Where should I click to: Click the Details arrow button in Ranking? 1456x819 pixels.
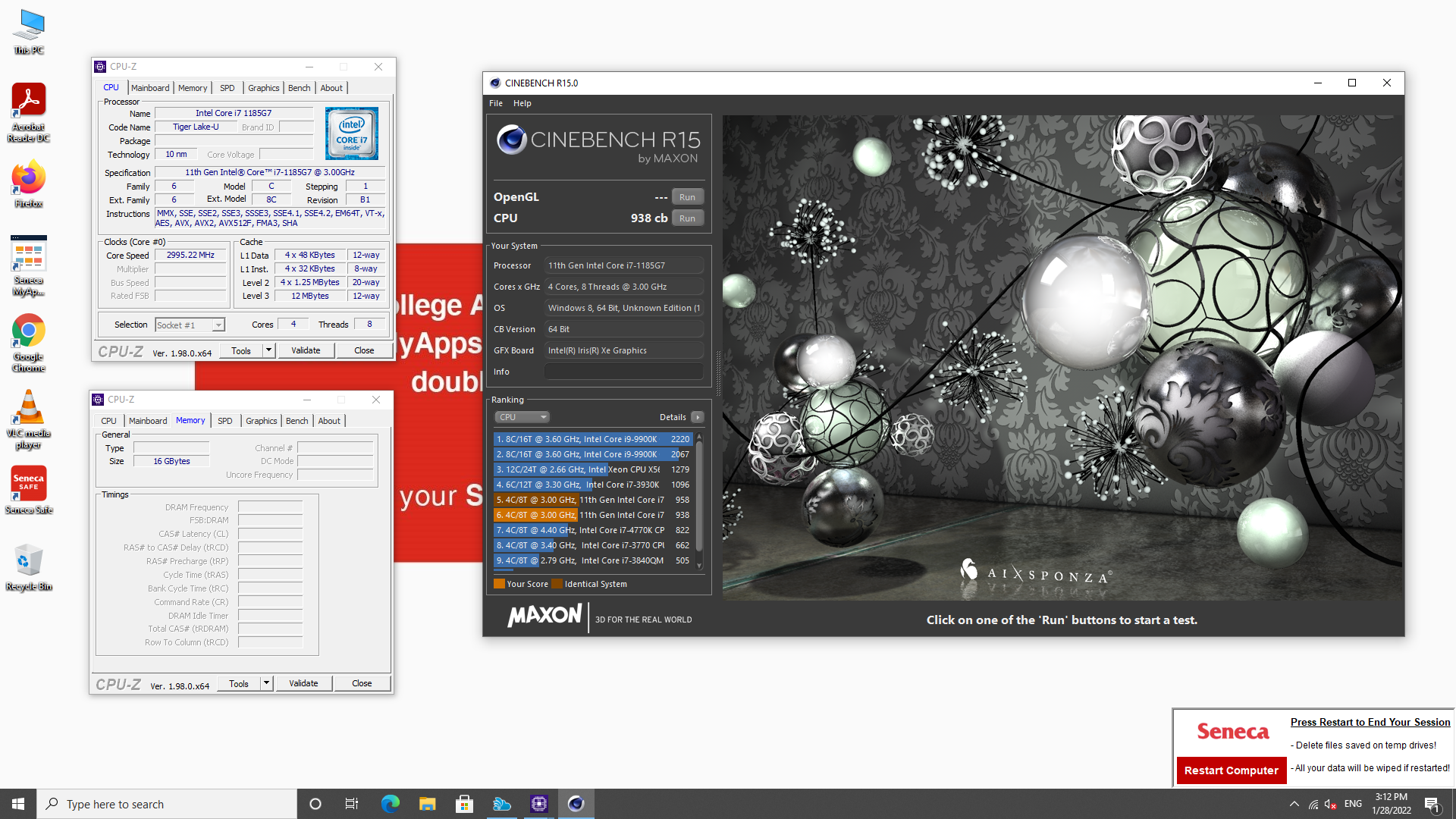click(x=698, y=417)
